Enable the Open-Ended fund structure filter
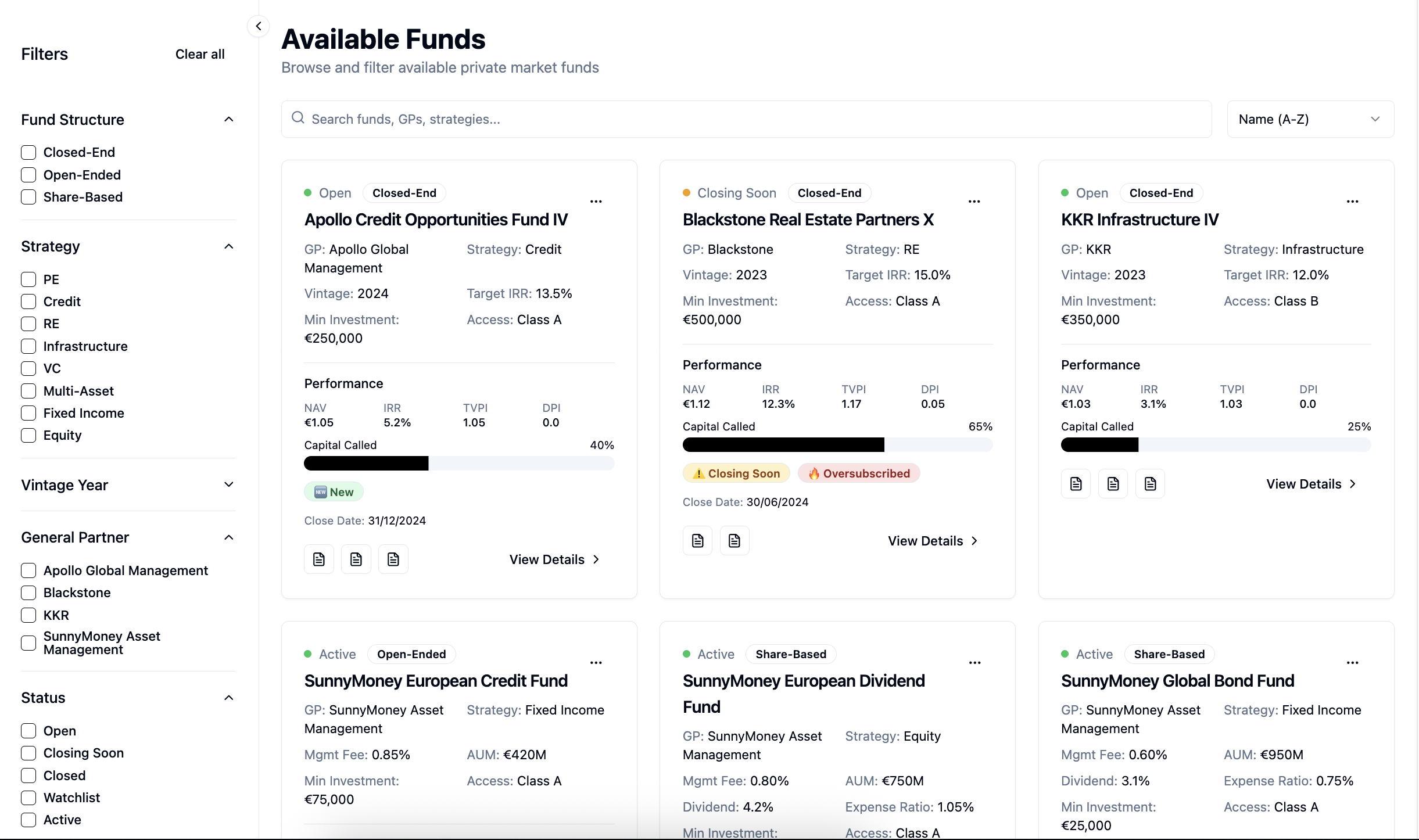This screenshot has height=840, width=1419. tap(28, 175)
